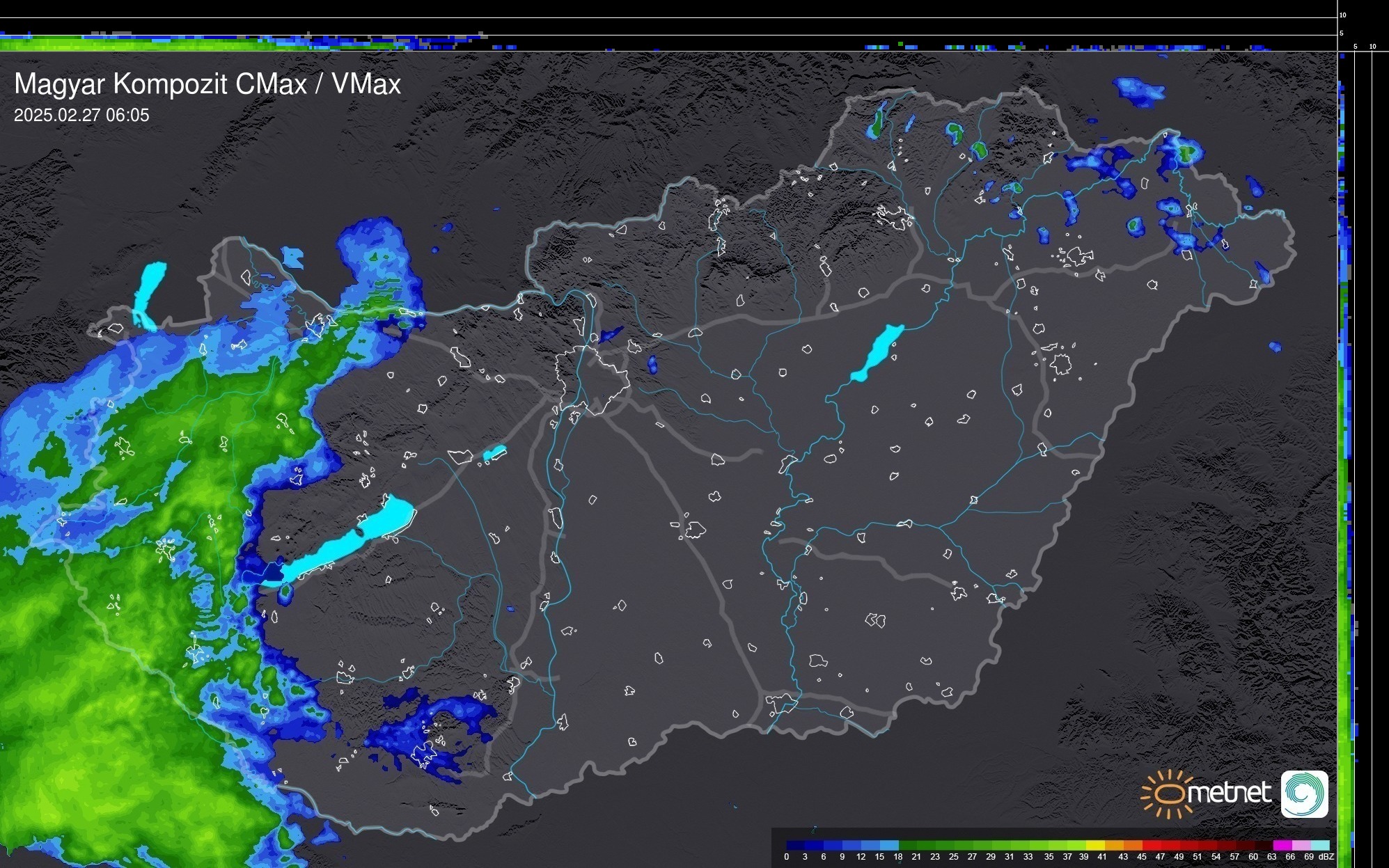Click the vertical VMax strip on the right edge
The image size is (1389, 868).
click(1344, 487)
